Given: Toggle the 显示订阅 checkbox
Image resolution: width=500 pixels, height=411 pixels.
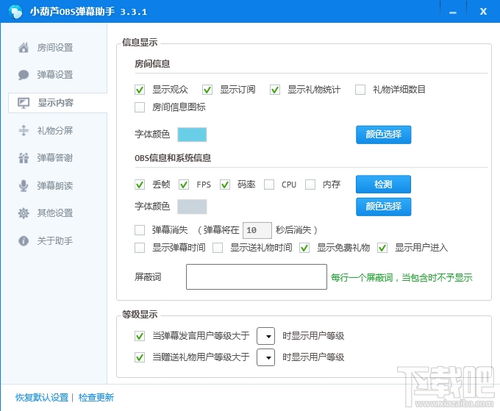Looking at the screenshot, I should [x=207, y=90].
